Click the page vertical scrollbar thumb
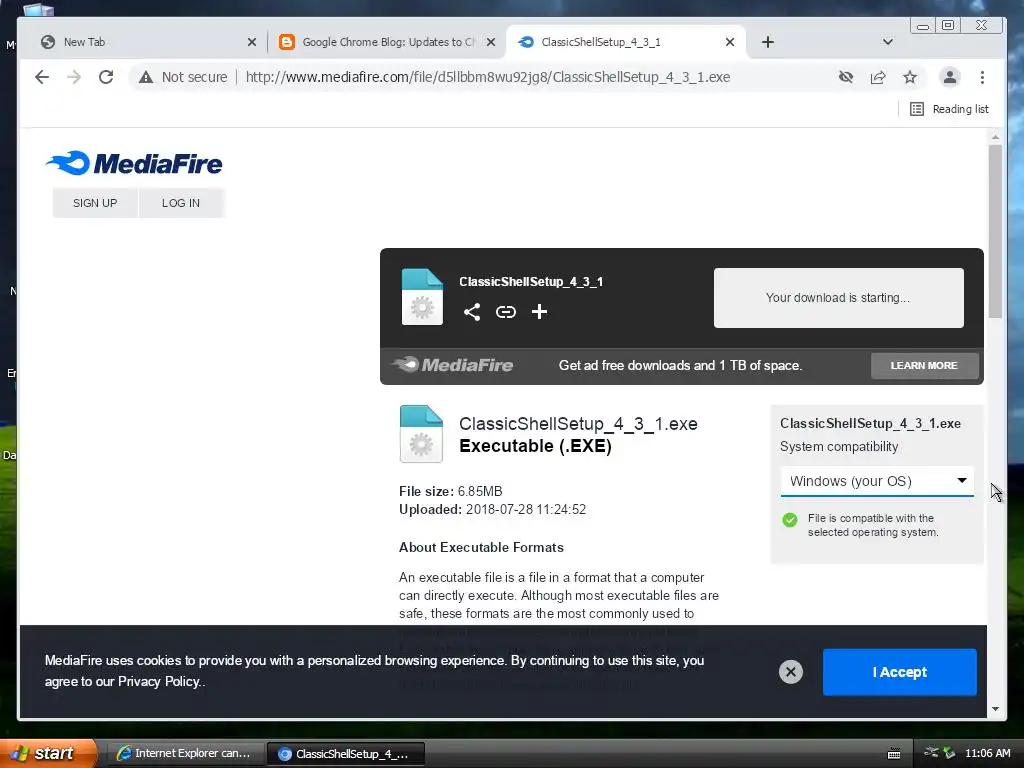This screenshot has width=1024, height=768. [995, 231]
